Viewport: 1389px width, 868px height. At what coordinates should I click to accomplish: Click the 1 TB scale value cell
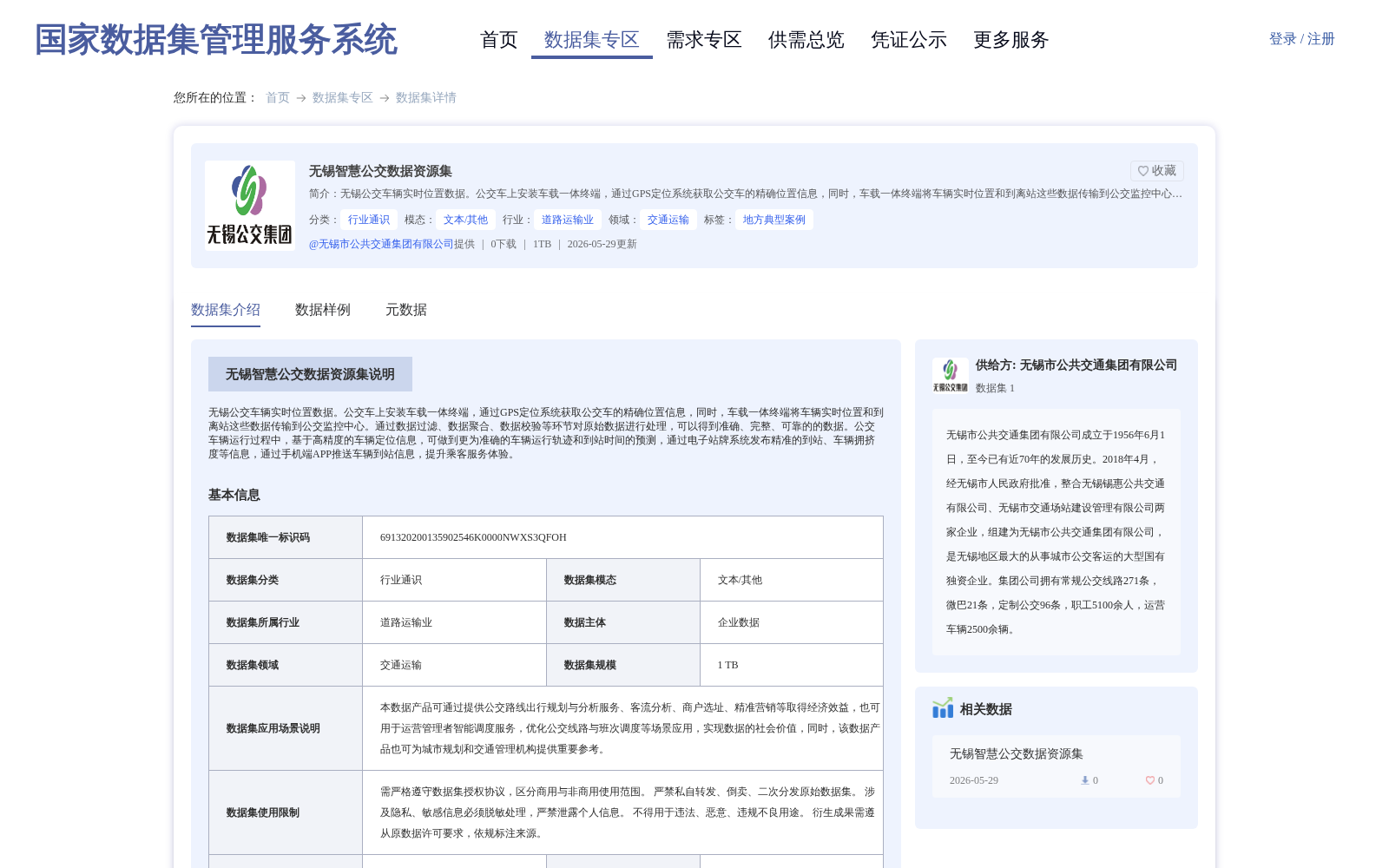coord(792,665)
